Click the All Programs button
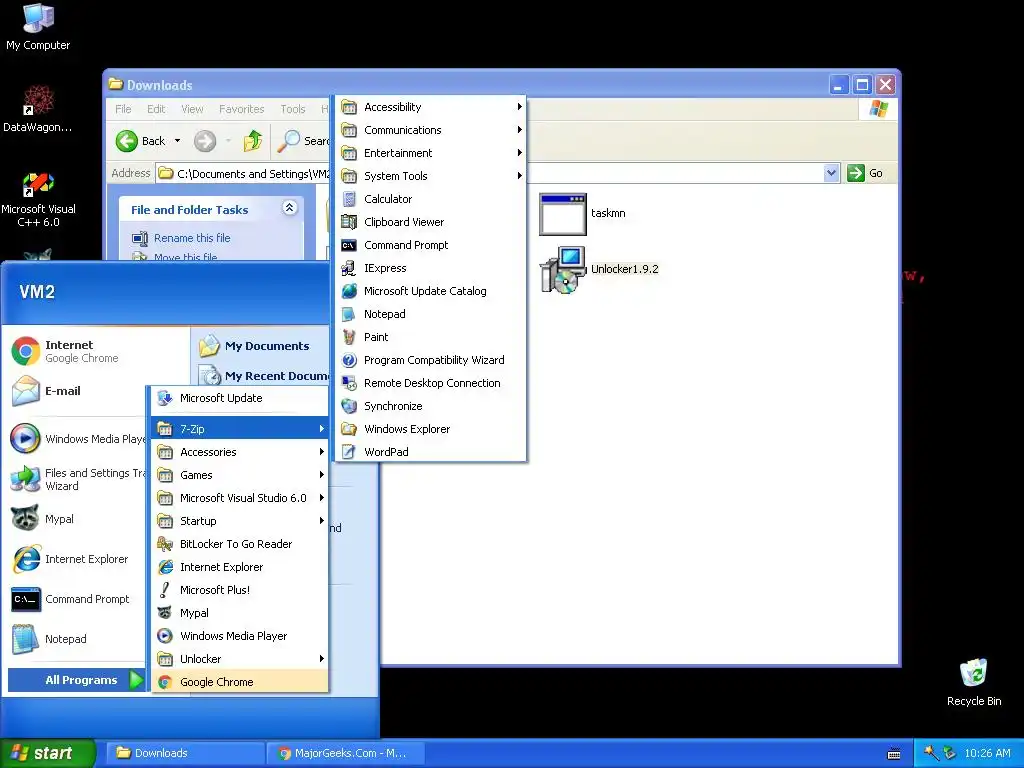 [x=75, y=680]
